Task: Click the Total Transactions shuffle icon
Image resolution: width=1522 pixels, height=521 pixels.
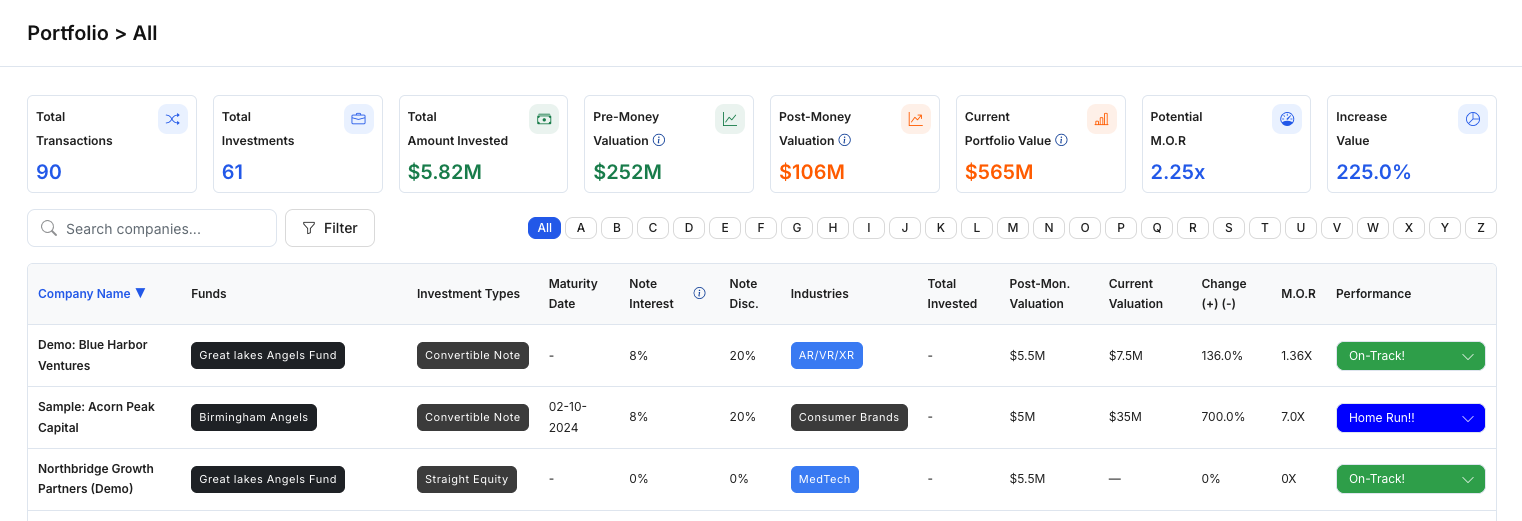Action: click(173, 119)
